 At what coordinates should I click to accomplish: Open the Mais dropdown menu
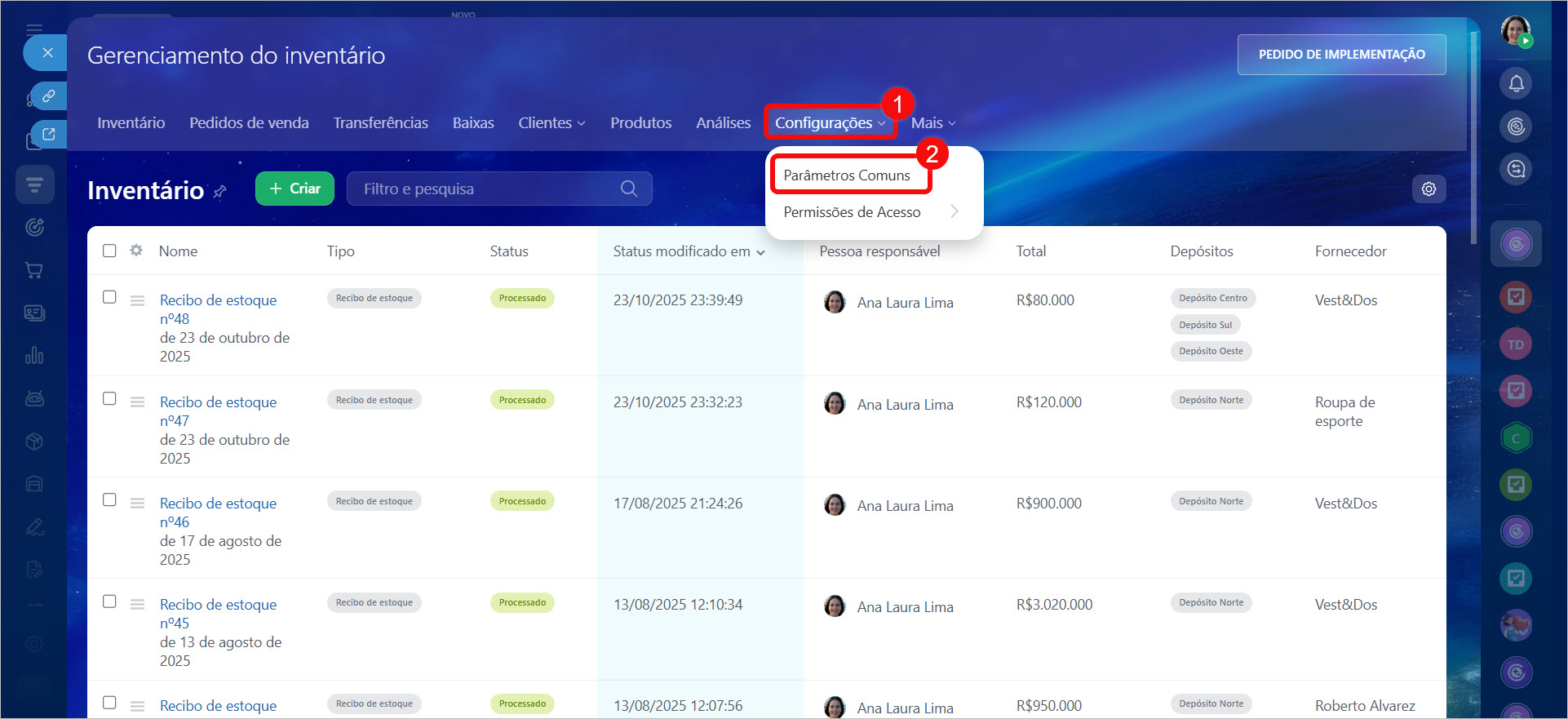point(932,122)
